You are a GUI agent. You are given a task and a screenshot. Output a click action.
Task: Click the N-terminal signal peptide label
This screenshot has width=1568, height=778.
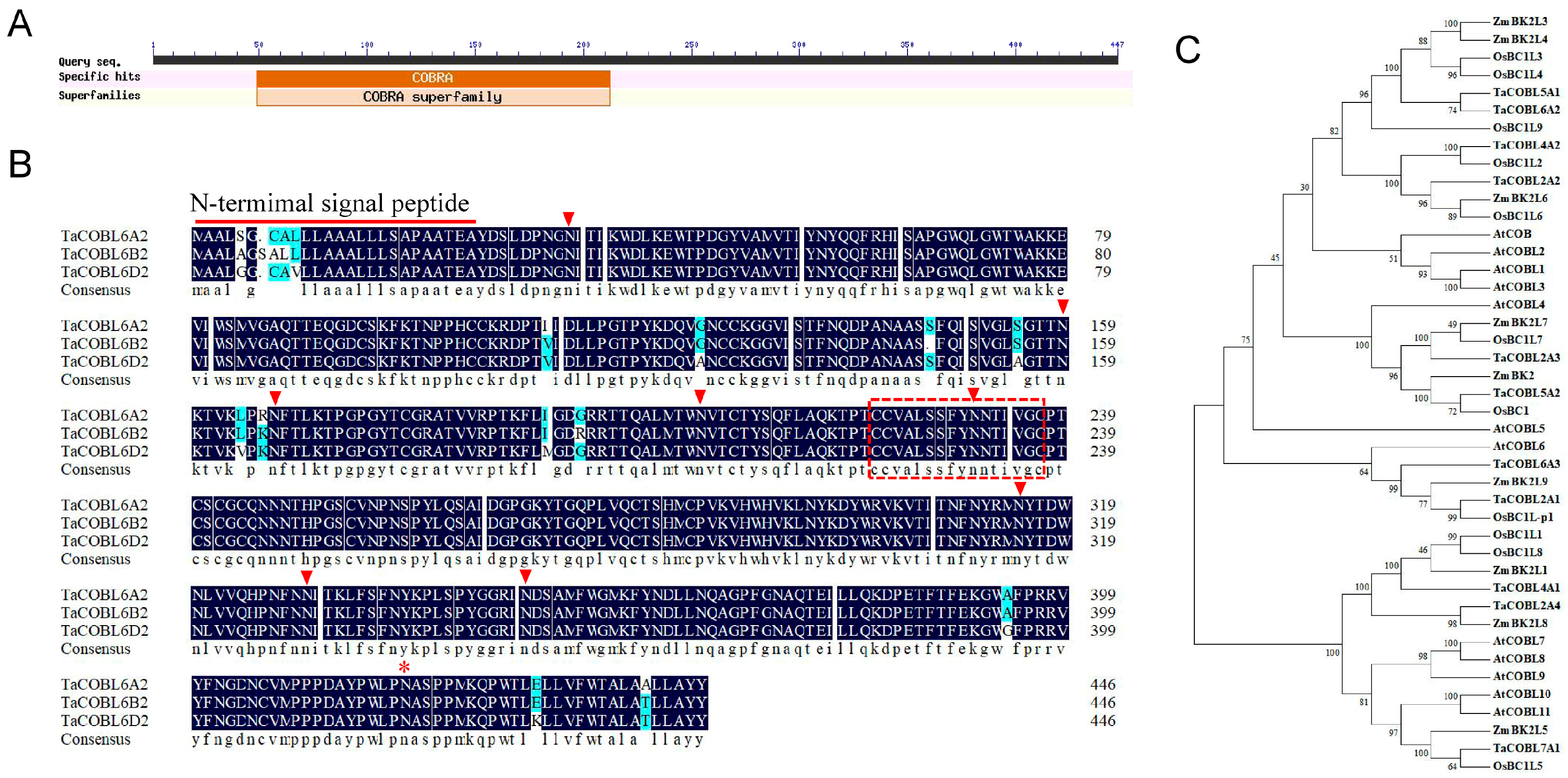click(330, 203)
